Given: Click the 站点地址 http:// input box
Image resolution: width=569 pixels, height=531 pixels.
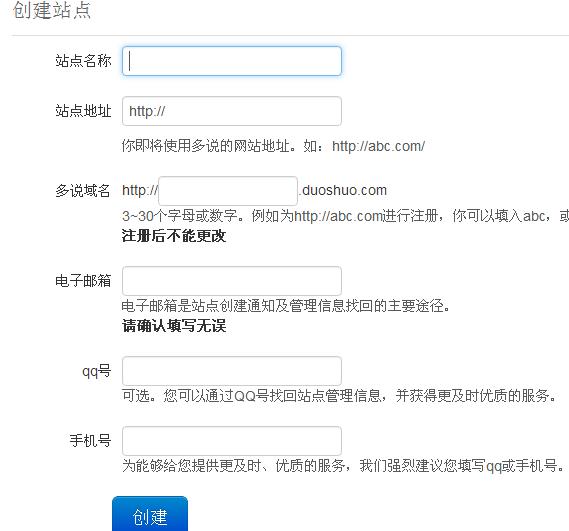Looking at the screenshot, I should 232,111.
